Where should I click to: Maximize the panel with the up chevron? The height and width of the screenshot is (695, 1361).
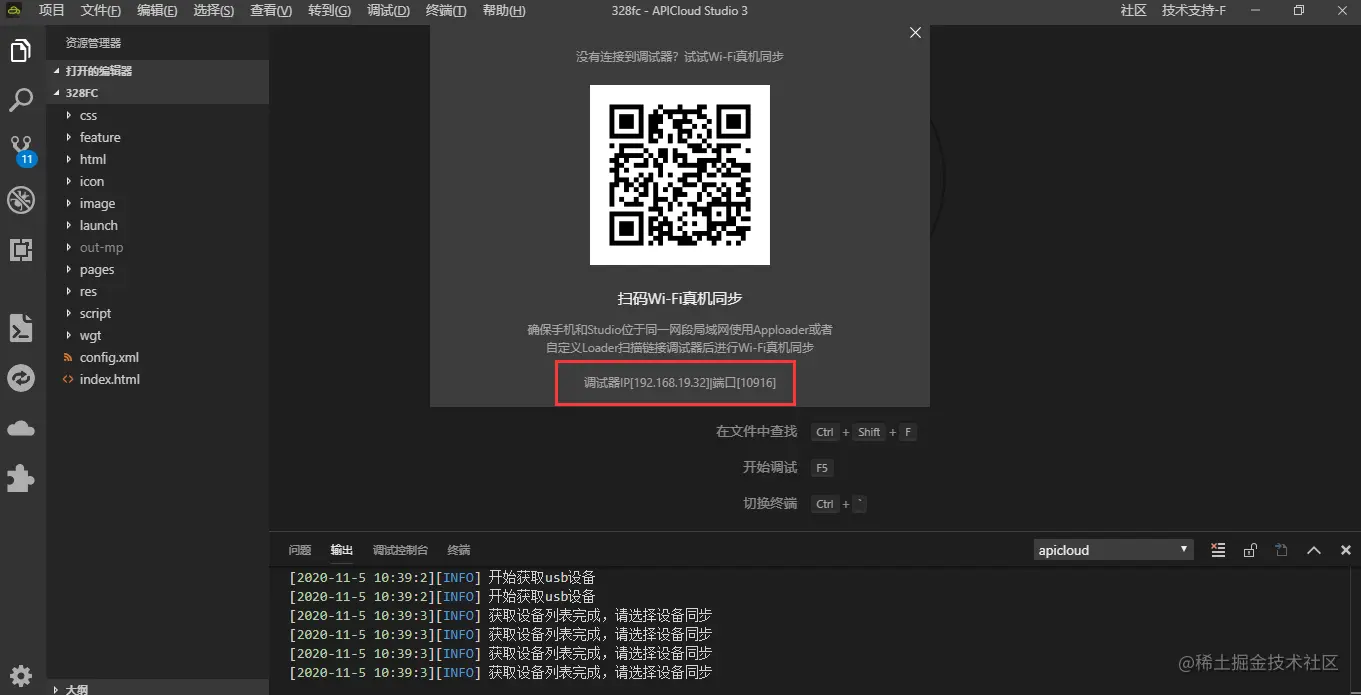click(x=1314, y=550)
